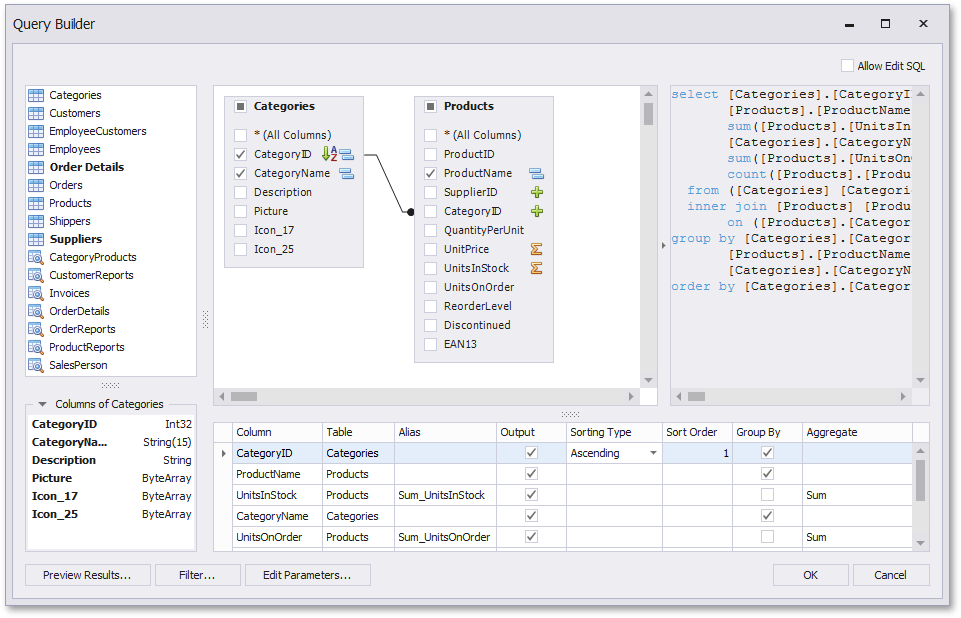Click the grouping icon next to CategoryName
The width and height of the screenshot is (961, 618).
coord(346,172)
